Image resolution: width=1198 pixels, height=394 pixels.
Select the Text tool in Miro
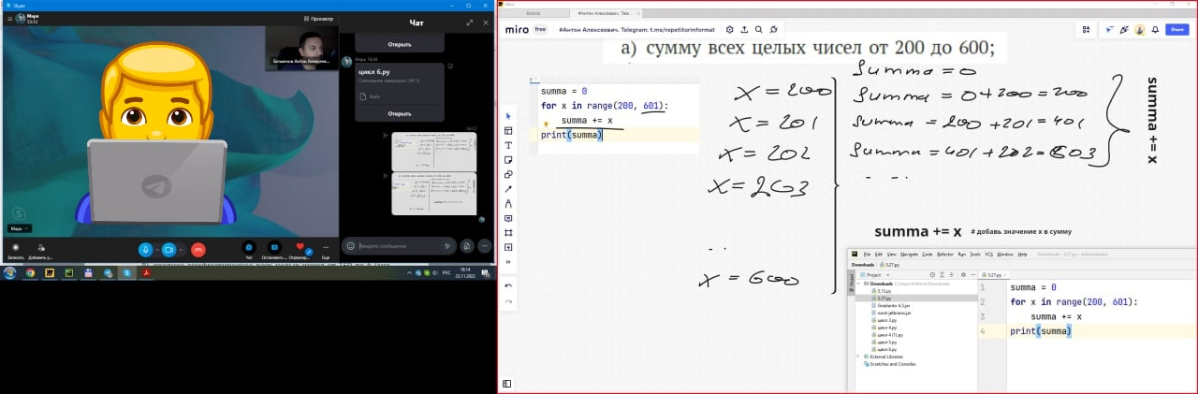[509, 145]
